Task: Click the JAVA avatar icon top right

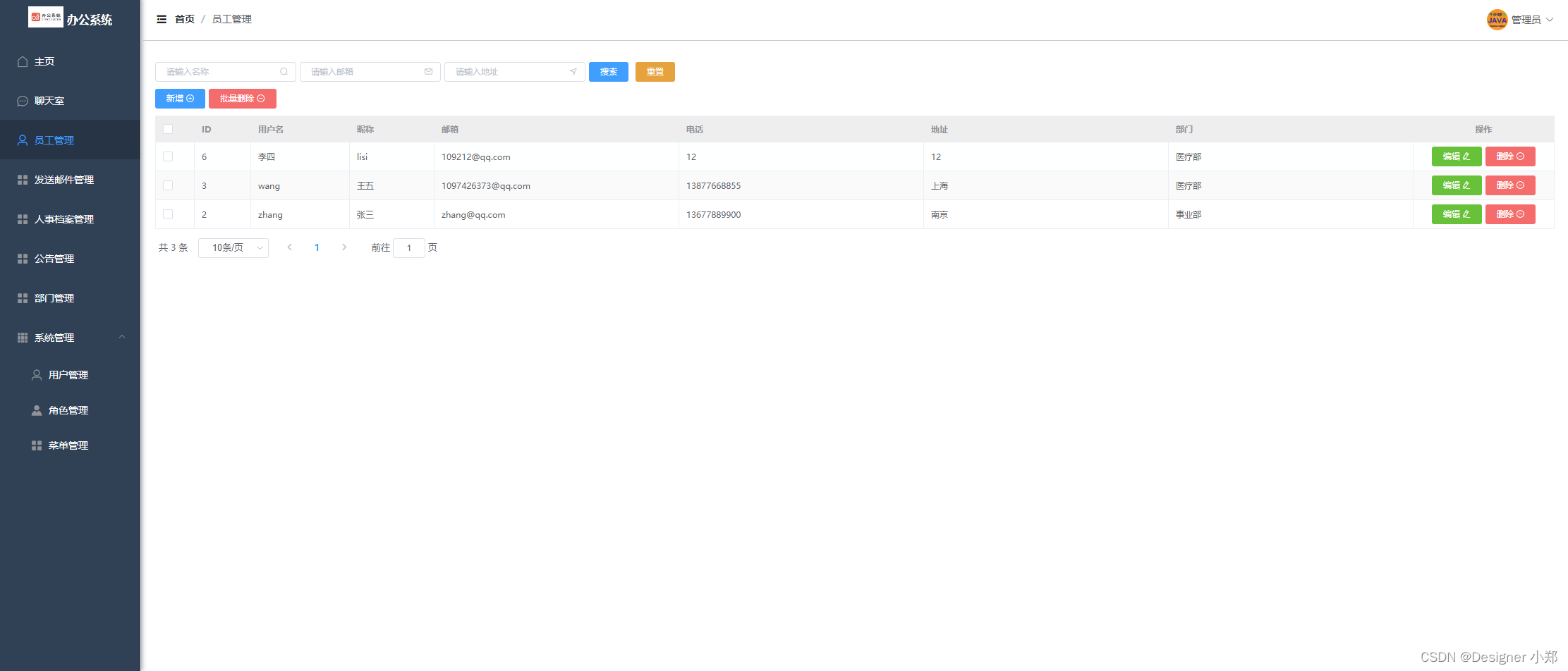Action: point(1497,20)
